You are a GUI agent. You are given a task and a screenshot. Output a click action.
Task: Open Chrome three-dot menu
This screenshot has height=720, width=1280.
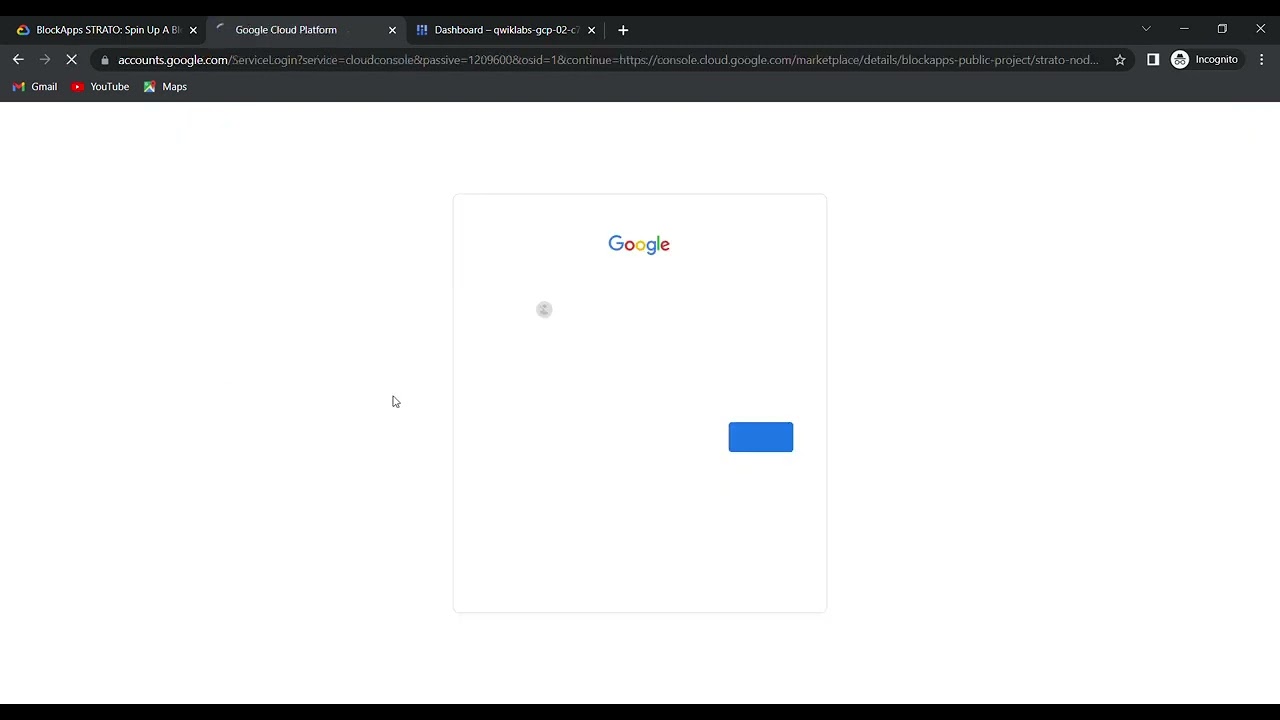point(1261,60)
